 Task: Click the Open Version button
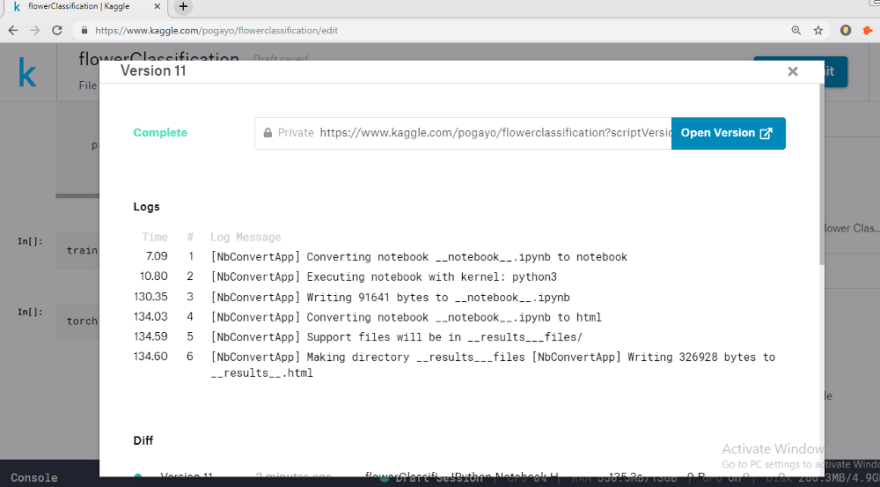tap(728, 133)
